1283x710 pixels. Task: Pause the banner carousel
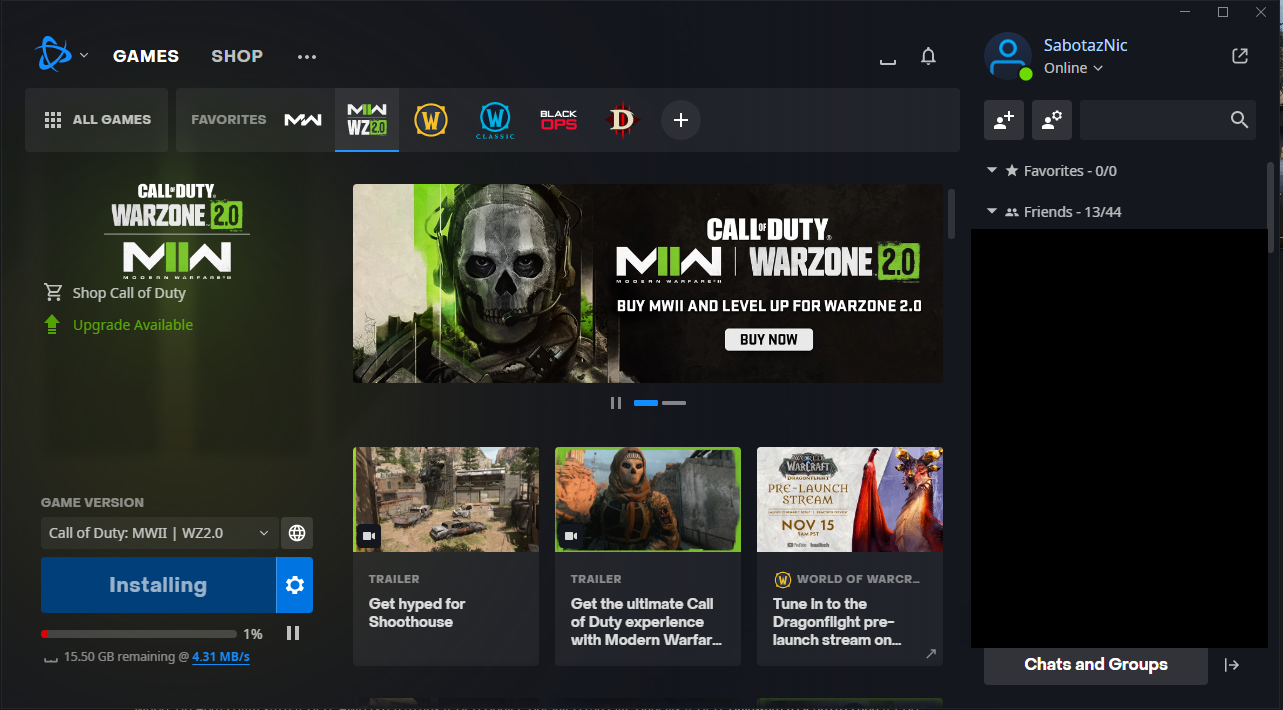point(616,403)
